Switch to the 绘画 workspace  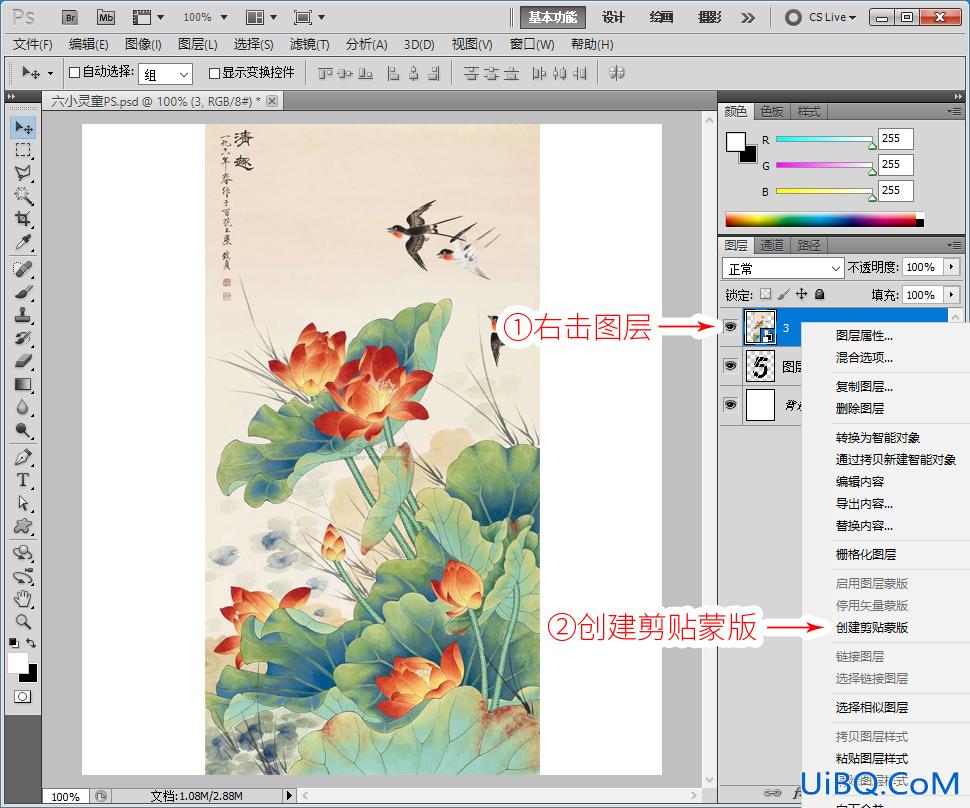click(x=661, y=17)
